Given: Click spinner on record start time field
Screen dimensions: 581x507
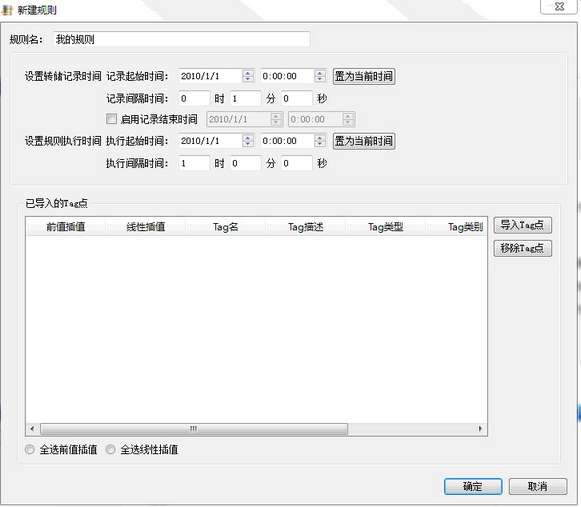Looking at the screenshot, I should pyautogui.click(x=320, y=76).
